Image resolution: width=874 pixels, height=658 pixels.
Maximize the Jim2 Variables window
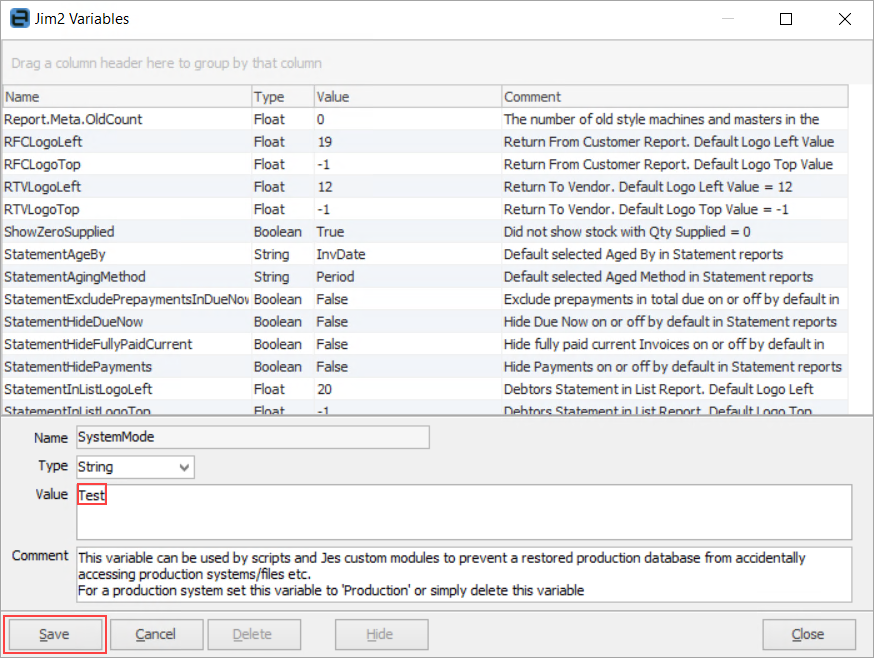(786, 18)
